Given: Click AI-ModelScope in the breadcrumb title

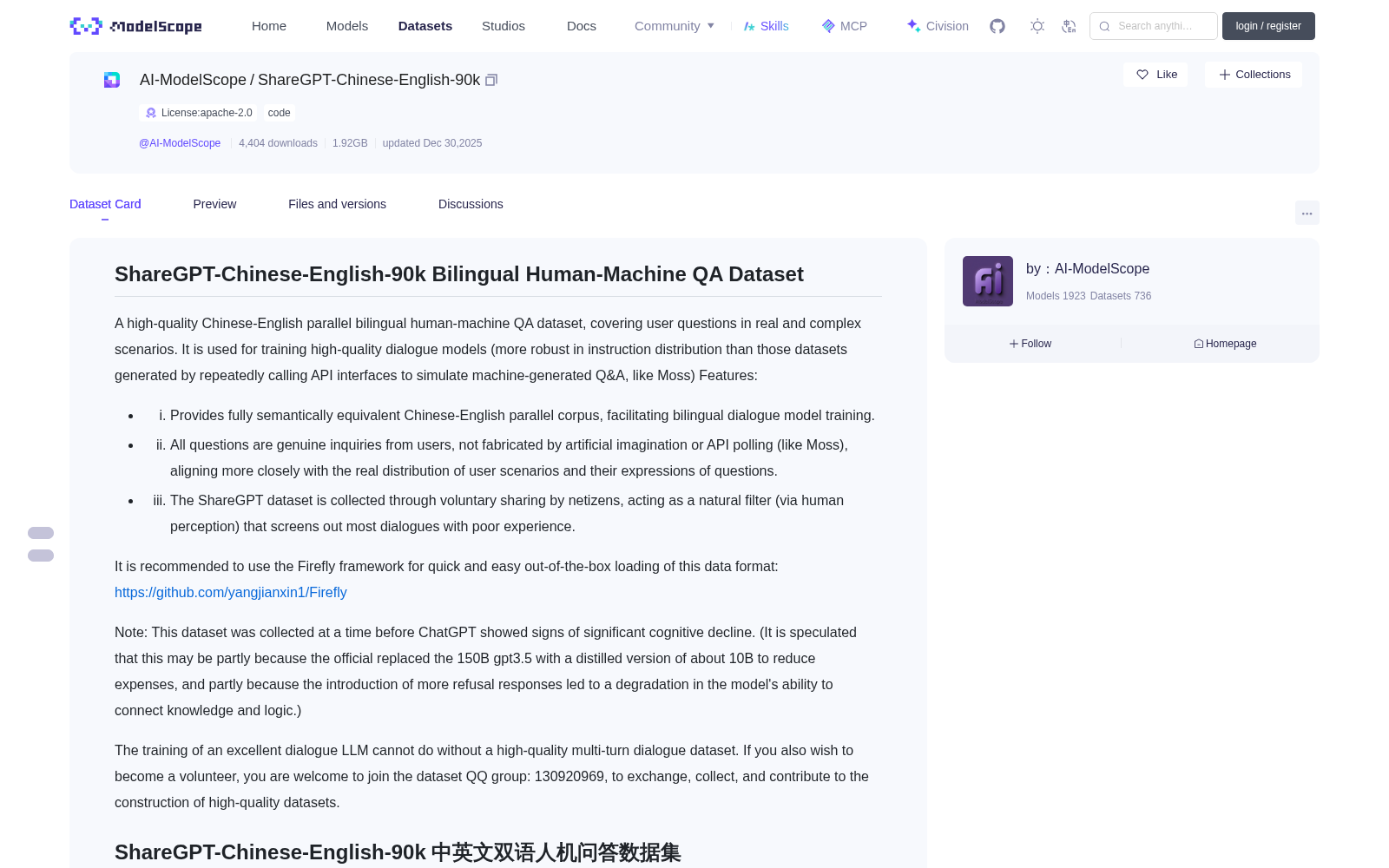Looking at the screenshot, I should 193,80.
